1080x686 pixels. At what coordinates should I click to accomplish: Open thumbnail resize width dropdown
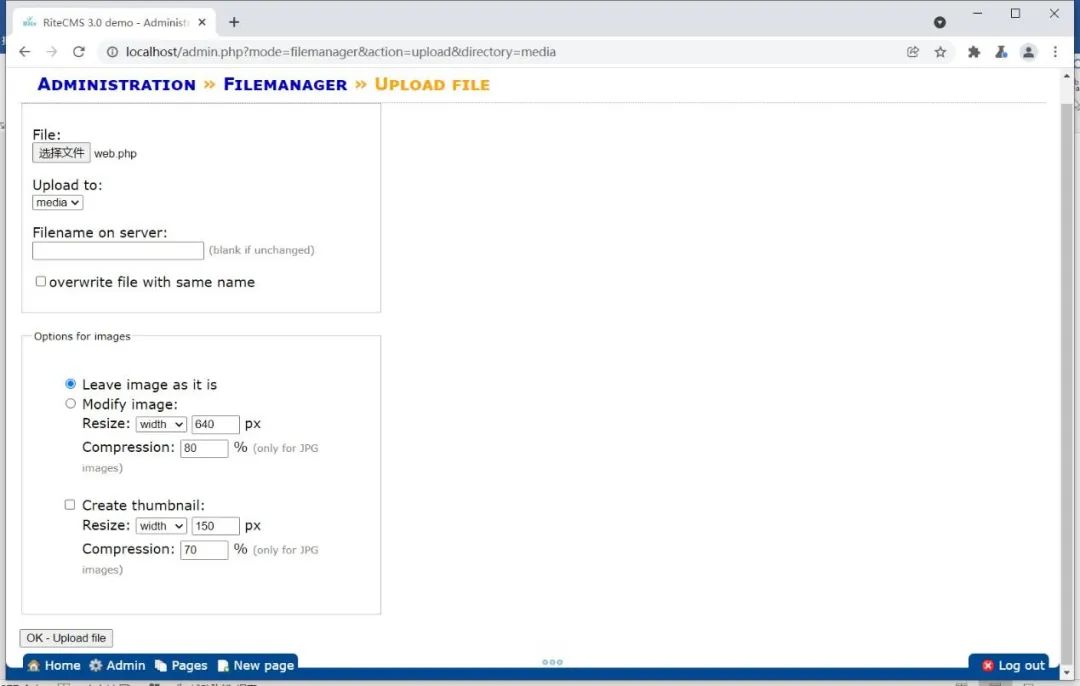click(x=160, y=526)
